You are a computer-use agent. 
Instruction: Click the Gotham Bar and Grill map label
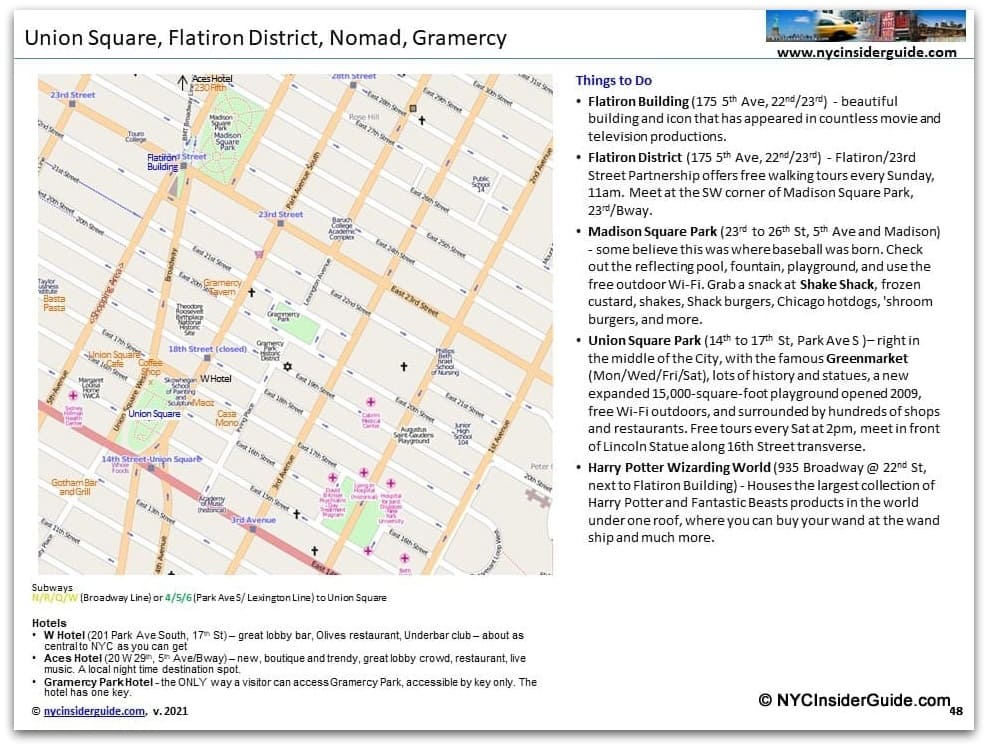[74, 486]
